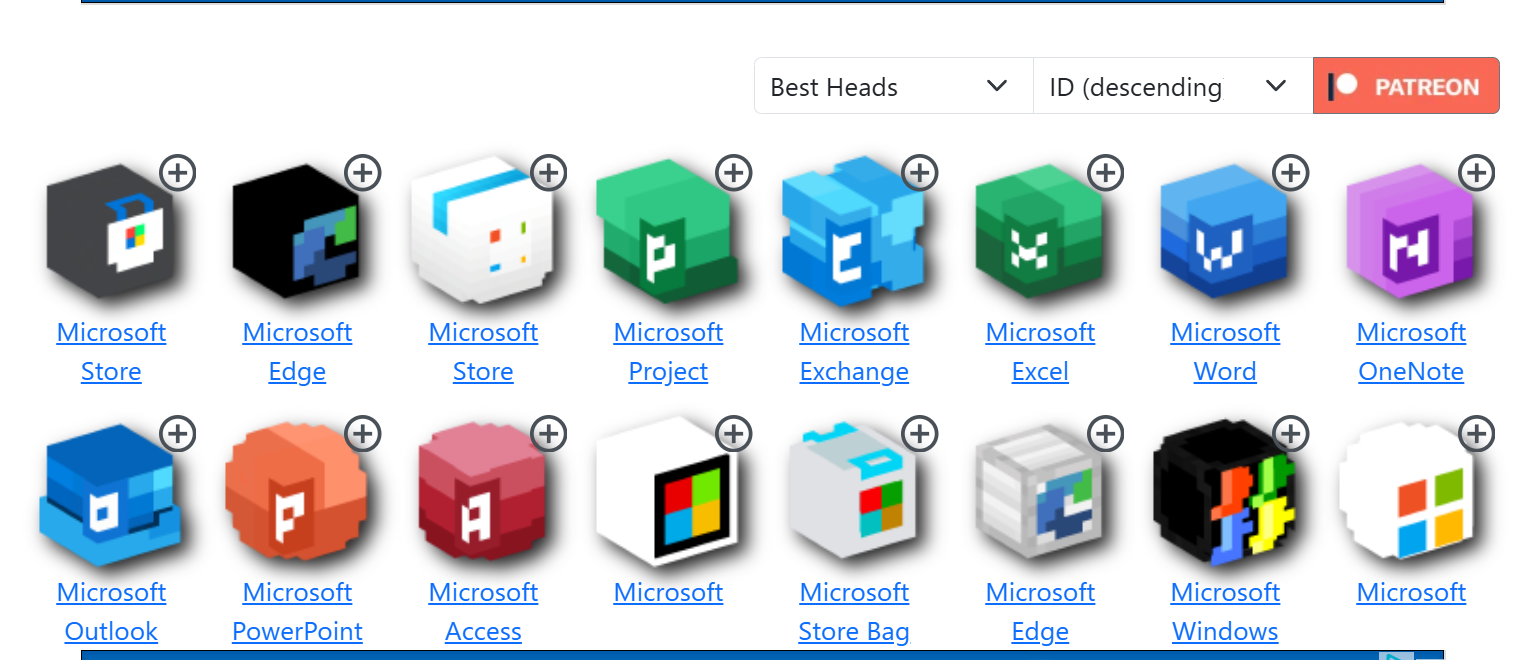The width and height of the screenshot is (1529, 660).
Task: Click the Microsoft Excel head icon
Action: point(1036,237)
